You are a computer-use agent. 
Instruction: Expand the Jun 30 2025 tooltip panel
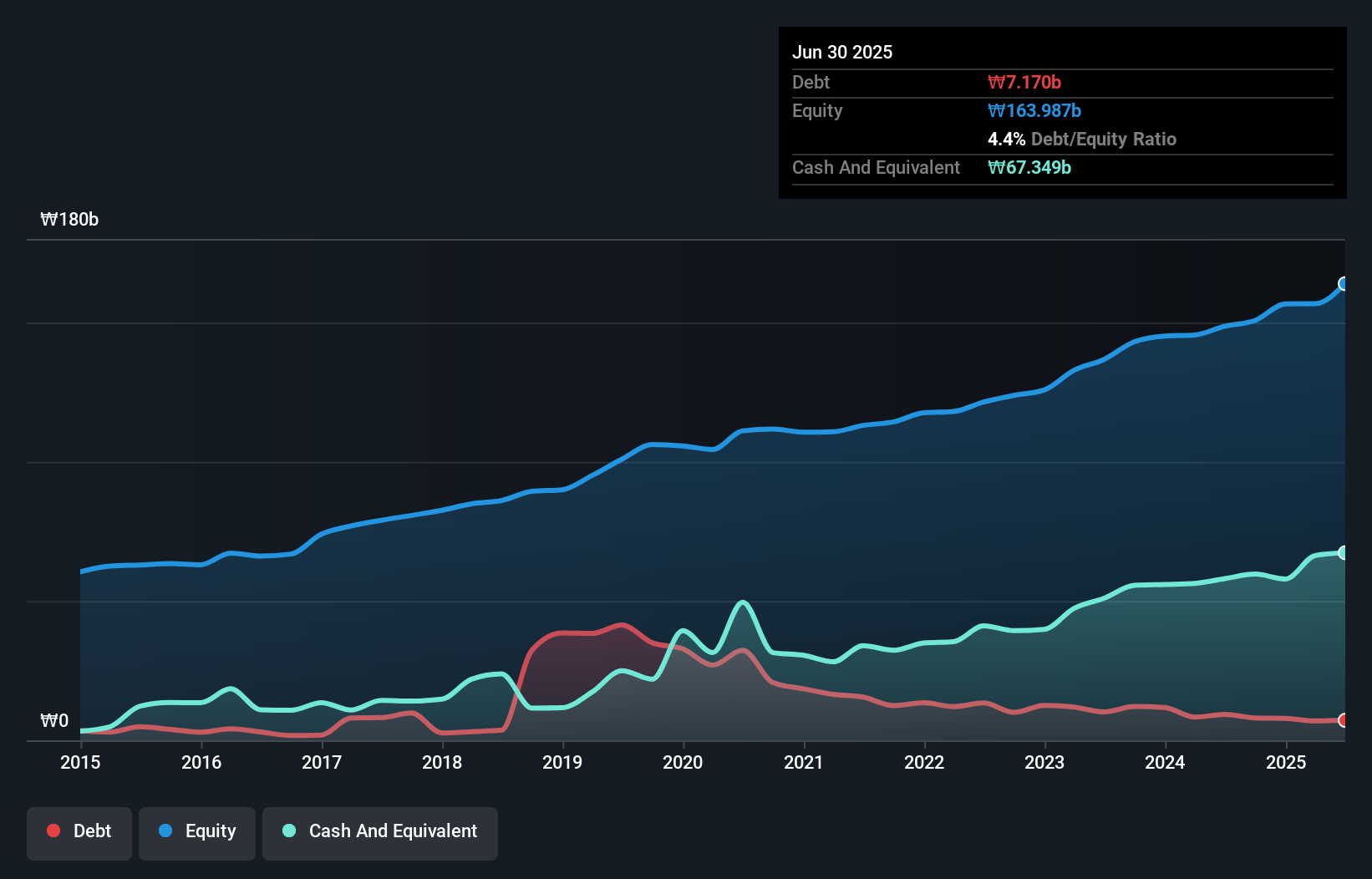coord(843,52)
